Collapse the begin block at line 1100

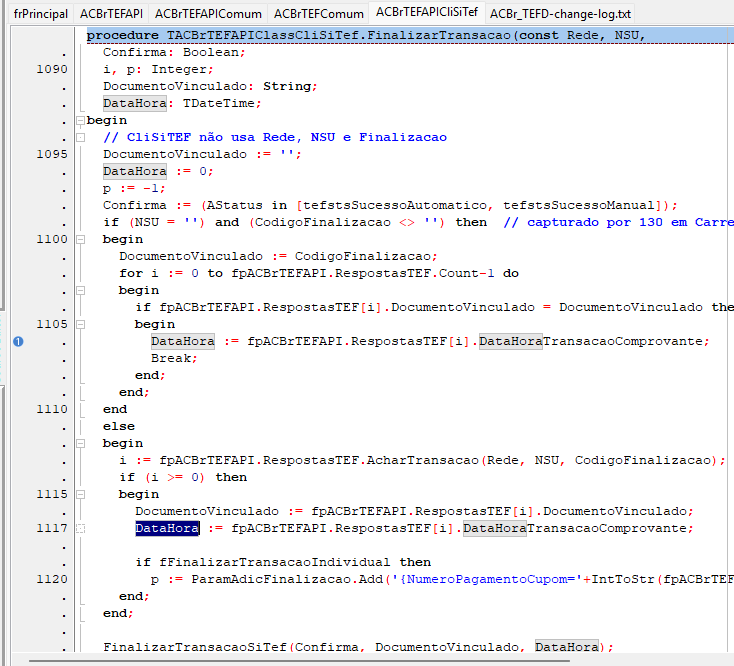(81, 240)
